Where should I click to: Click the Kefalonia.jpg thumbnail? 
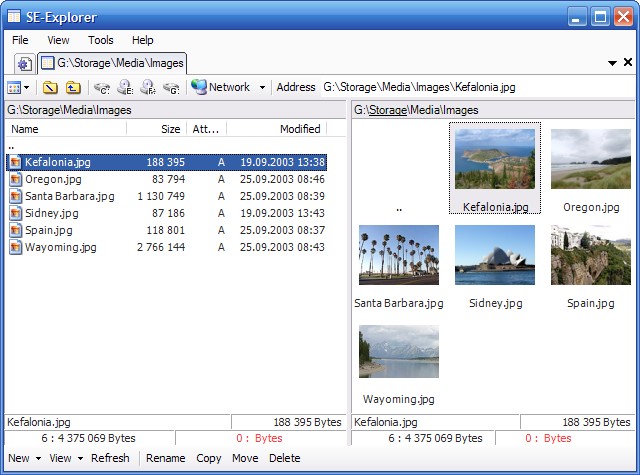495,159
